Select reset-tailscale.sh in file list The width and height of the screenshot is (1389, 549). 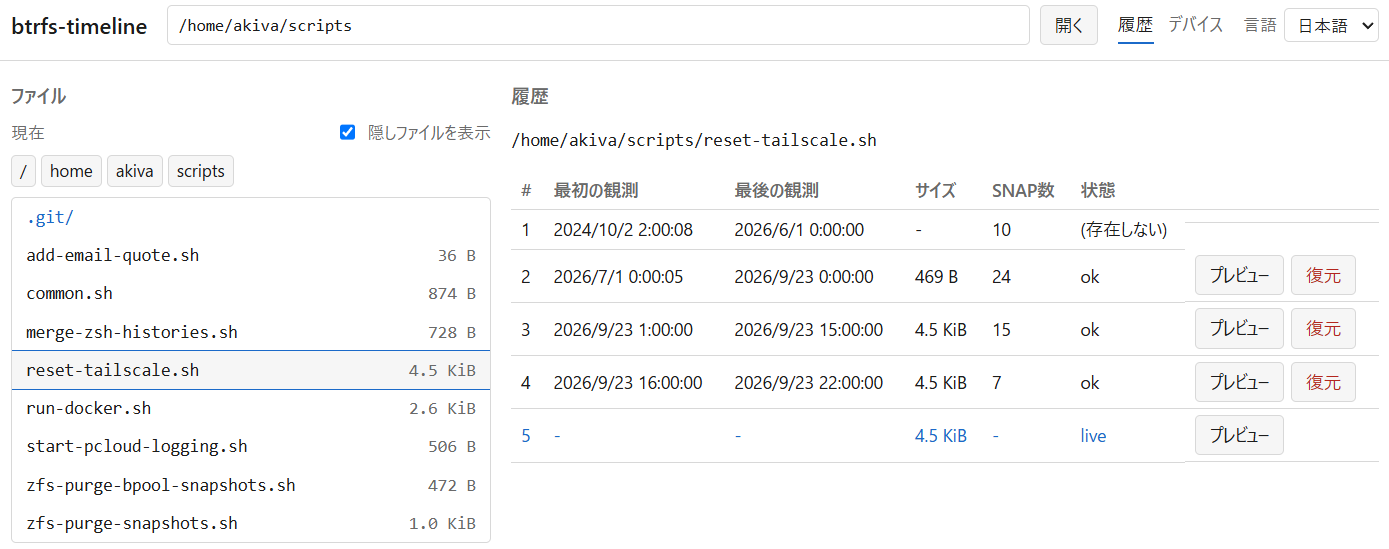click(x=251, y=370)
